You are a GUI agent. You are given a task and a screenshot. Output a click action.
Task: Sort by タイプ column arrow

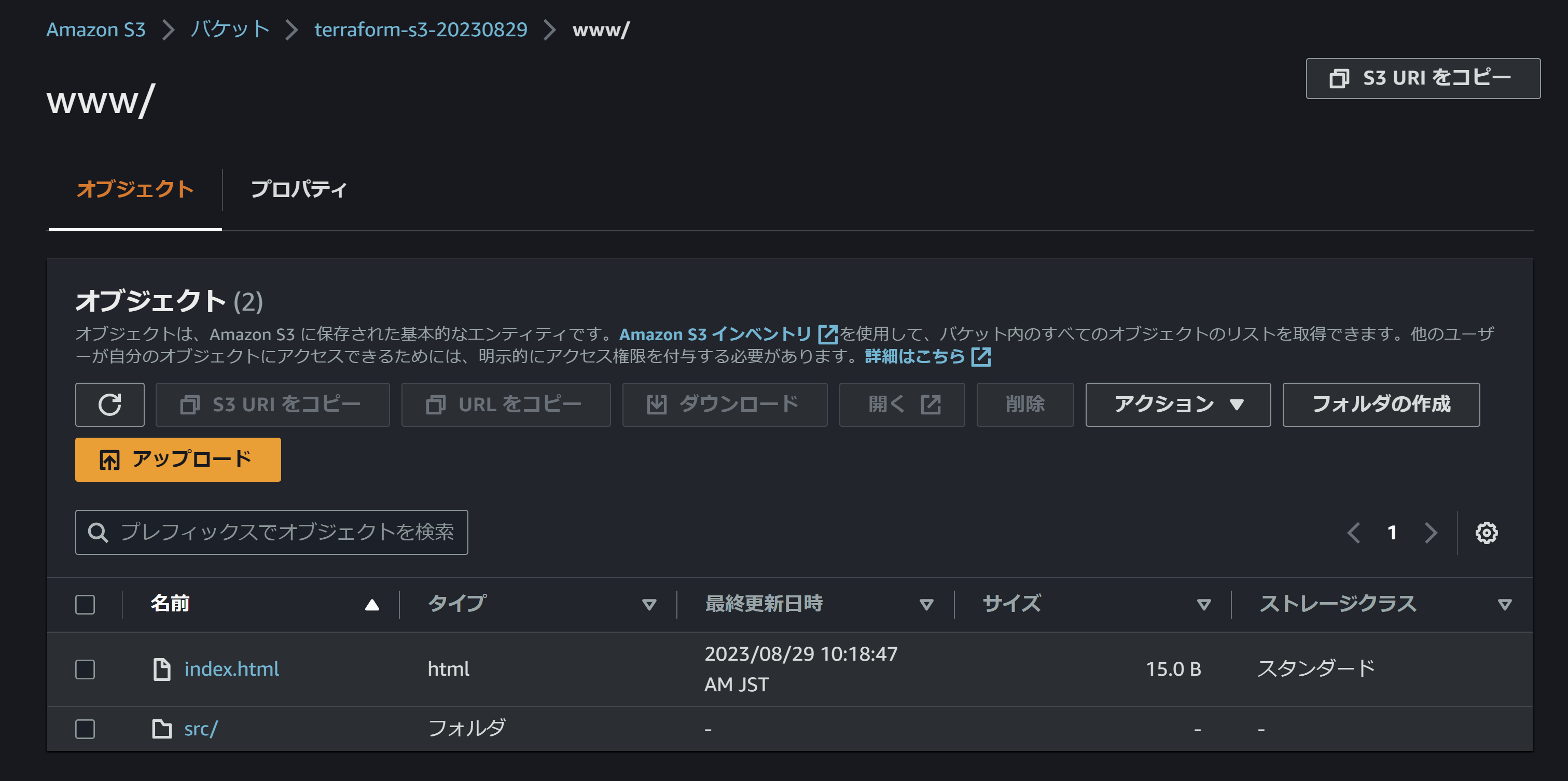click(649, 605)
